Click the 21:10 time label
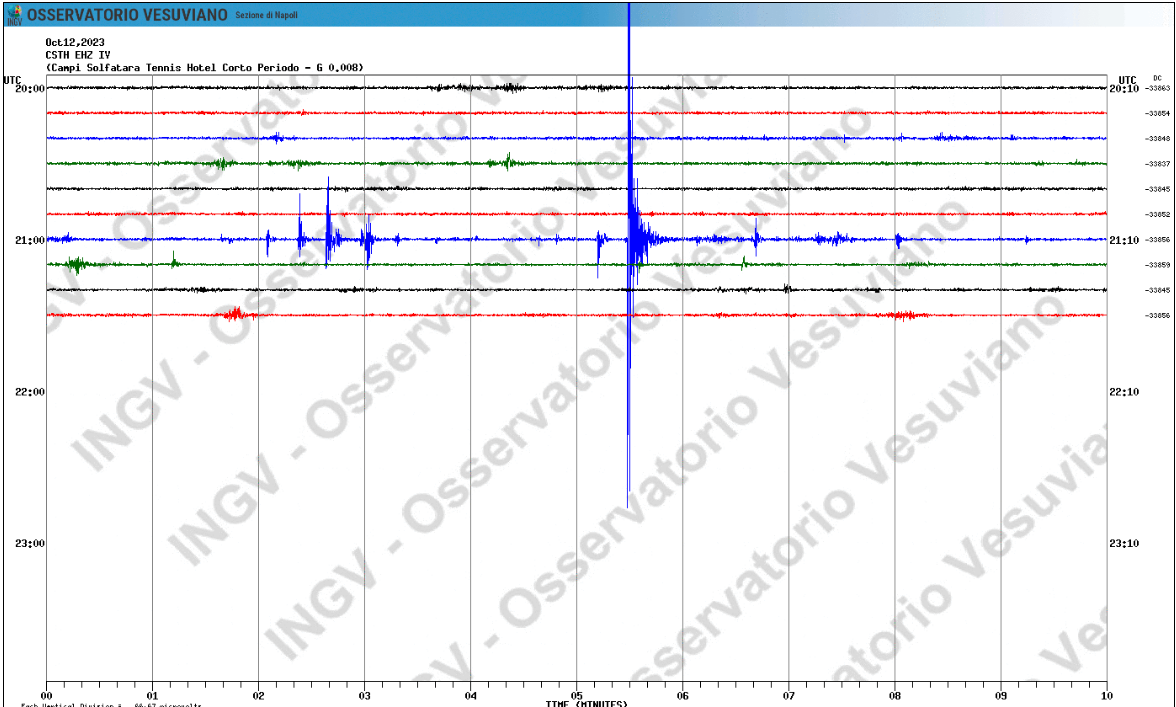 coord(1124,240)
